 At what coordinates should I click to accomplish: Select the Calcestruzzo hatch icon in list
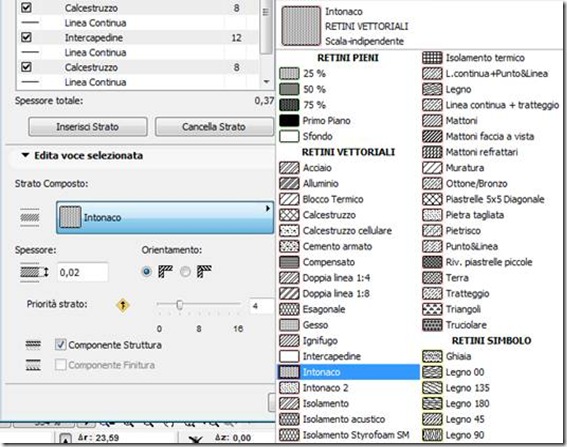point(289,215)
